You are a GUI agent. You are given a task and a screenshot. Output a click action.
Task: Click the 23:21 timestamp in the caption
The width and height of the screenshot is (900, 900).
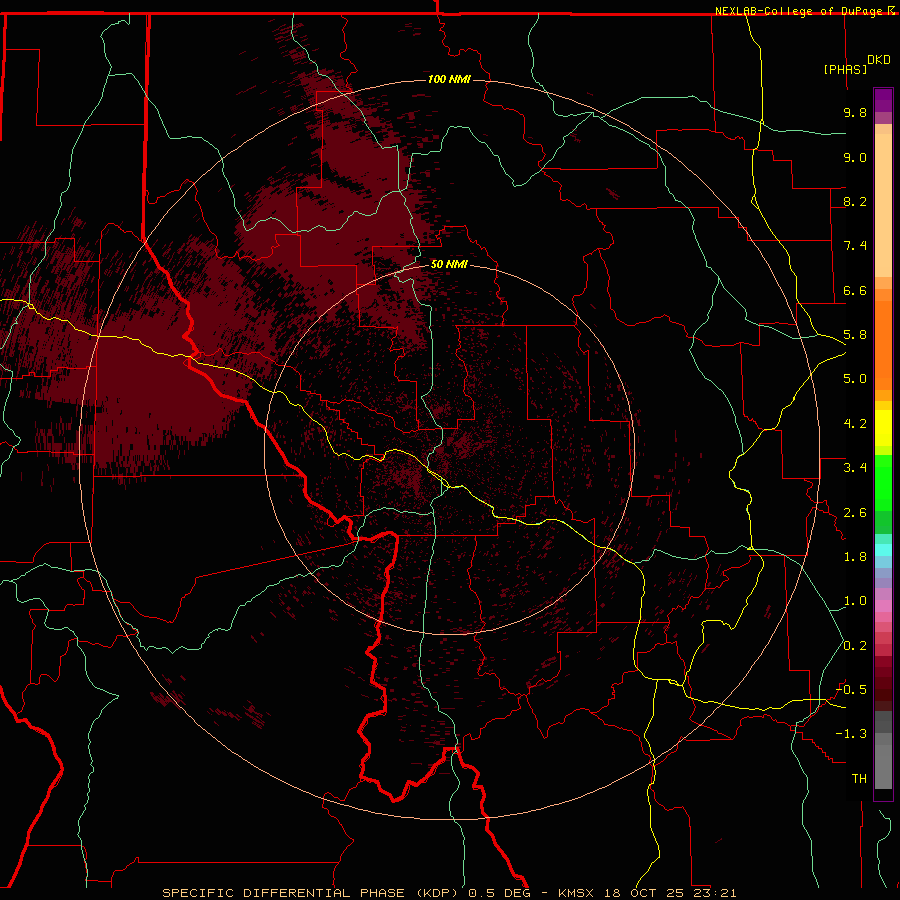(714, 893)
